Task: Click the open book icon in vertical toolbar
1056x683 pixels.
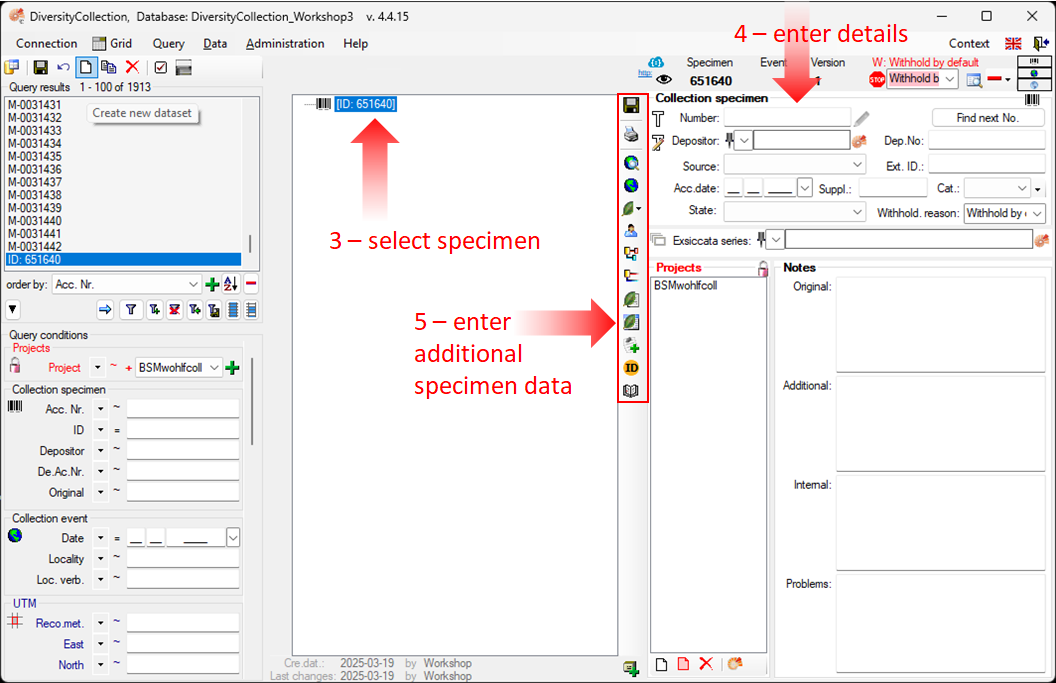Action: [x=631, y=391]
